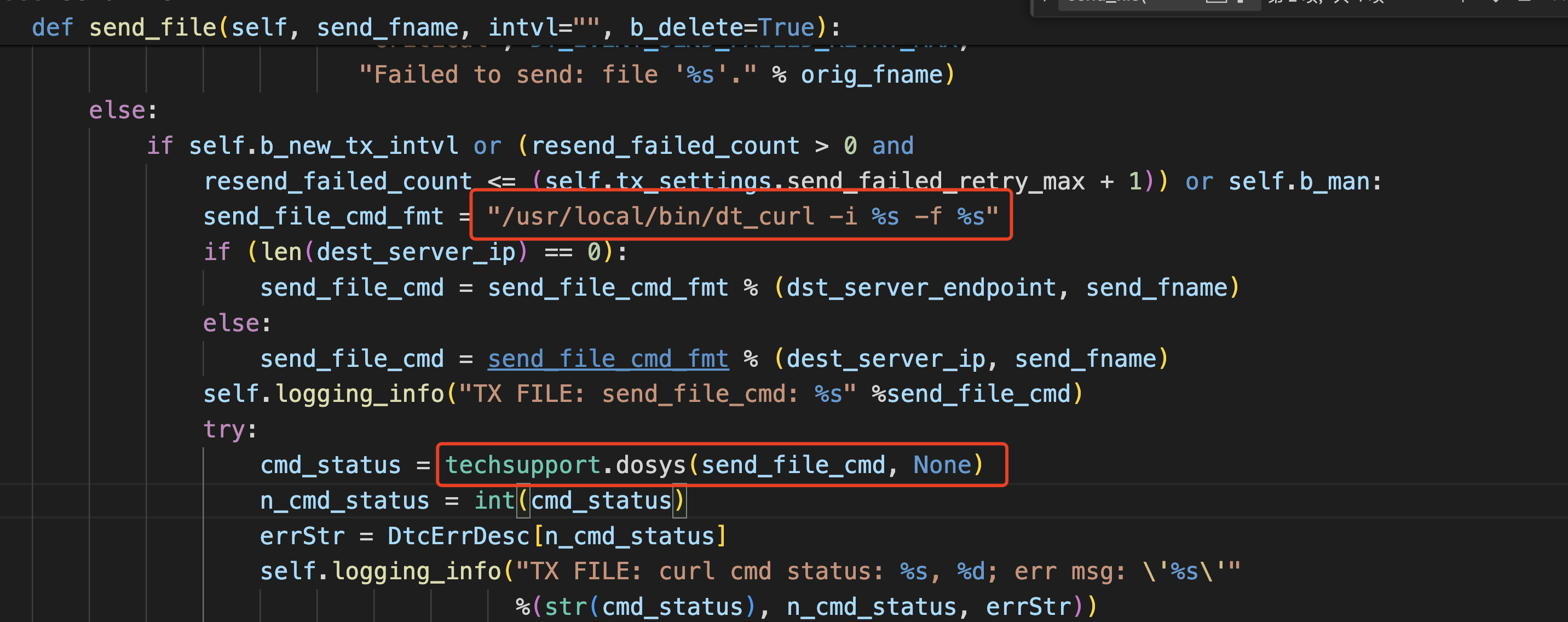
Task: Place cursor on 'orig_fname' variable
Action: click(x=871, y=74)
